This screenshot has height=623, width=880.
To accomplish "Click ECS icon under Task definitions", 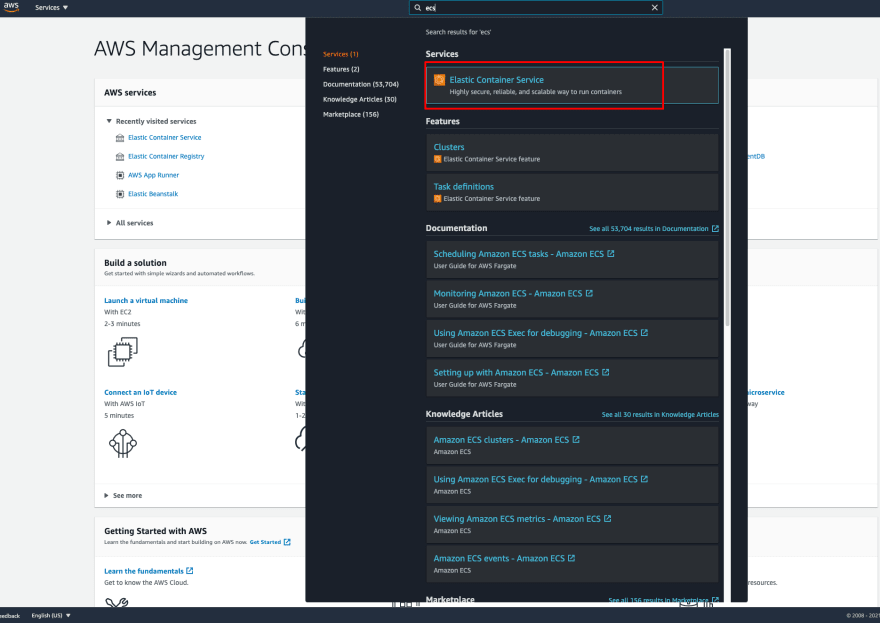I will (437, 199).
